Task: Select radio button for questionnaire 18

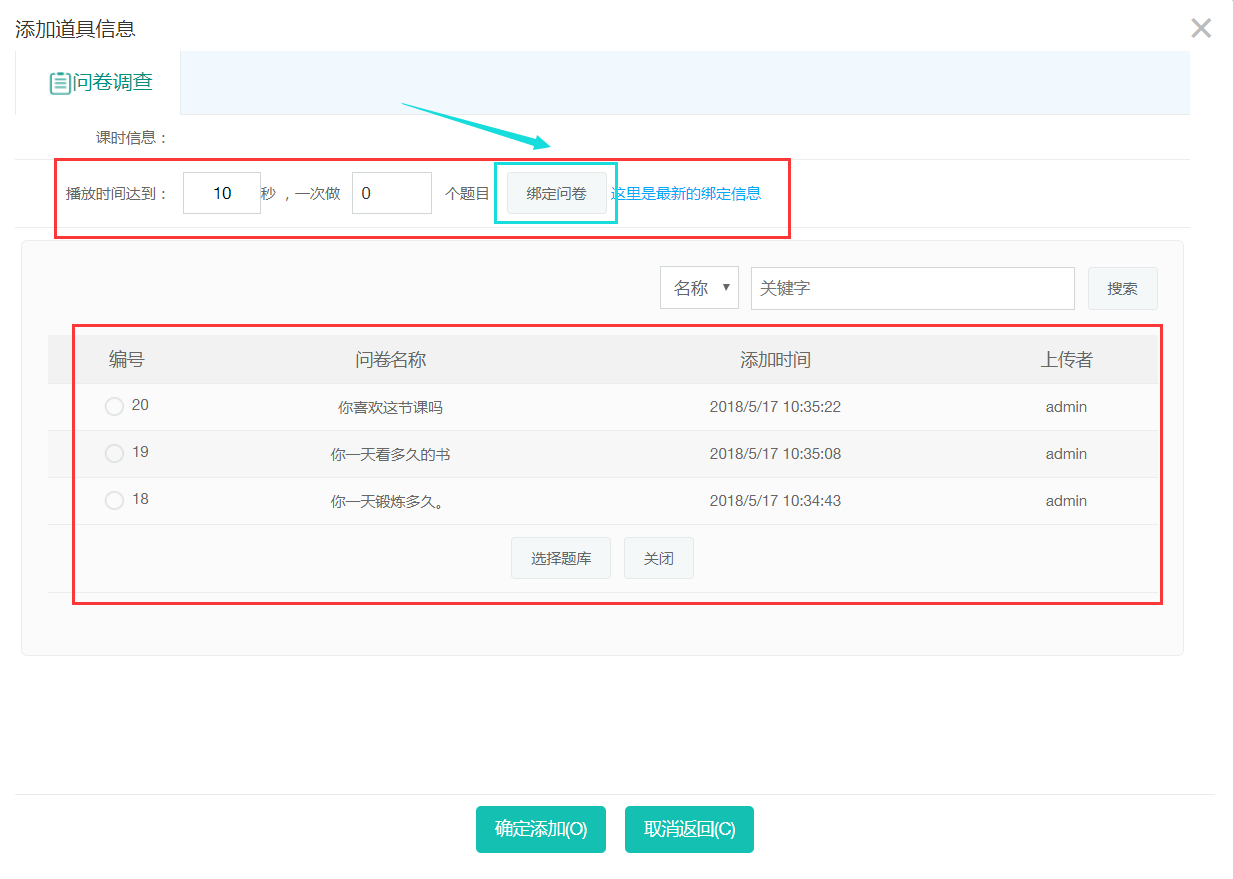Action: pos(114,500)
